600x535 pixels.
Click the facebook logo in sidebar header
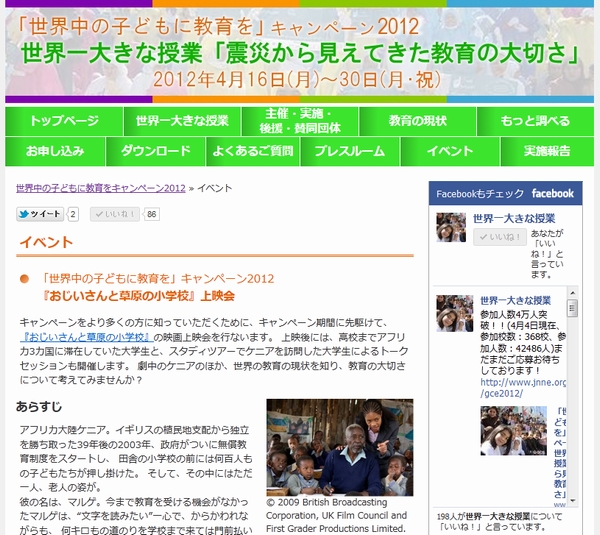553,194
